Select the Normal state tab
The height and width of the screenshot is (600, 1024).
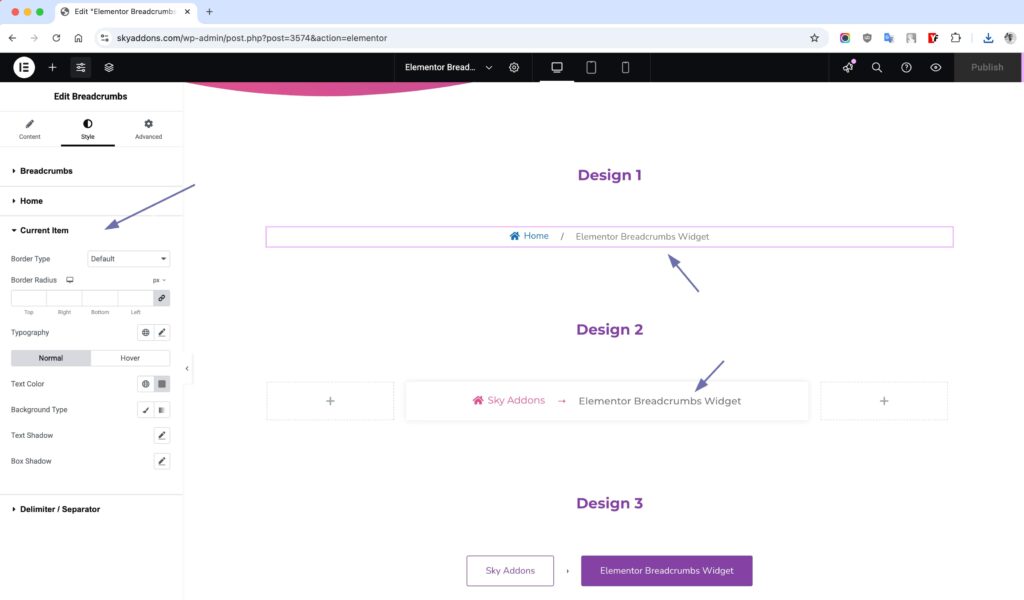point(51,358)
